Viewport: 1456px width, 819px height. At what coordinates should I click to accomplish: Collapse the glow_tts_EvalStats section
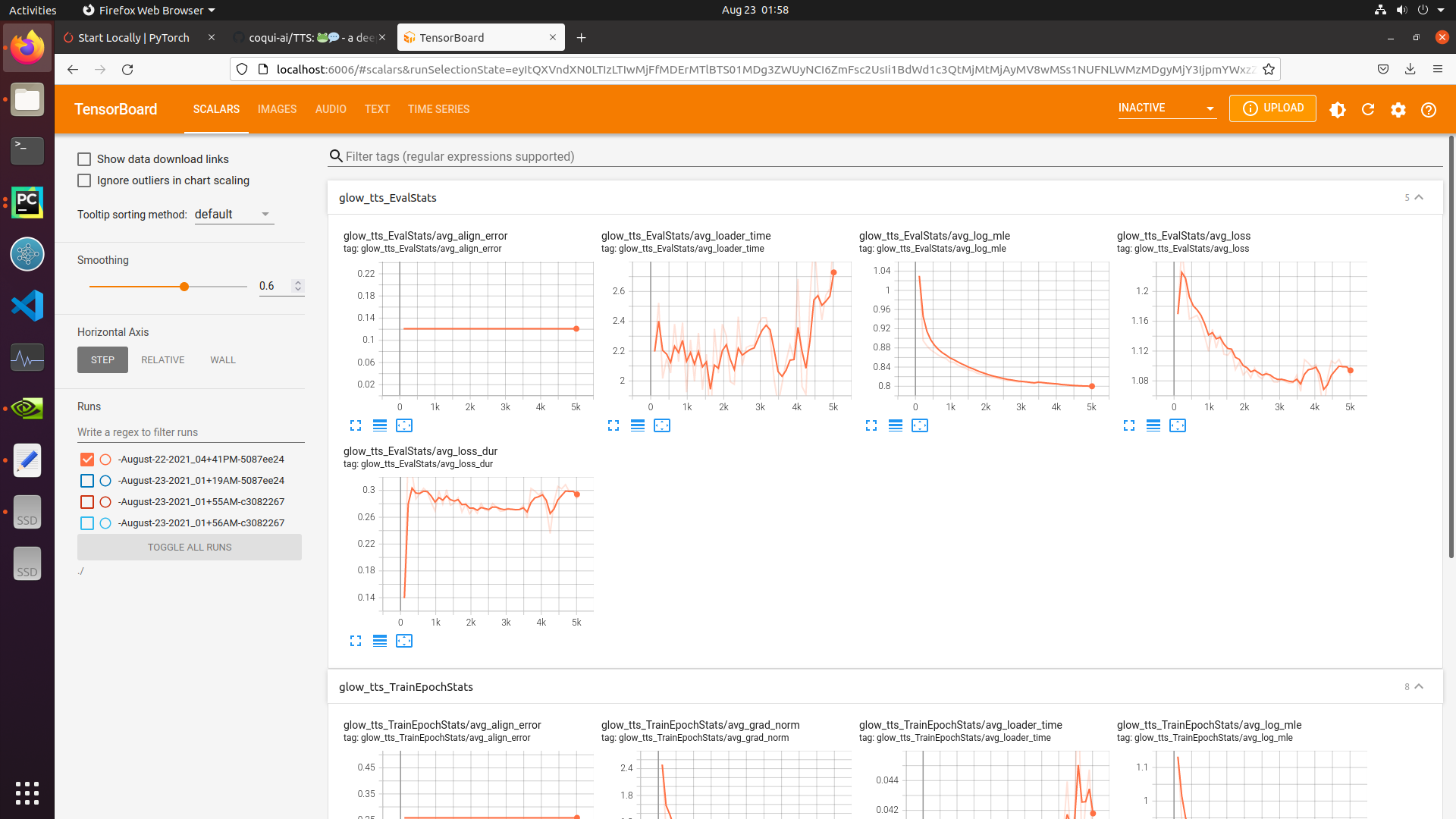coord(1420,197)
